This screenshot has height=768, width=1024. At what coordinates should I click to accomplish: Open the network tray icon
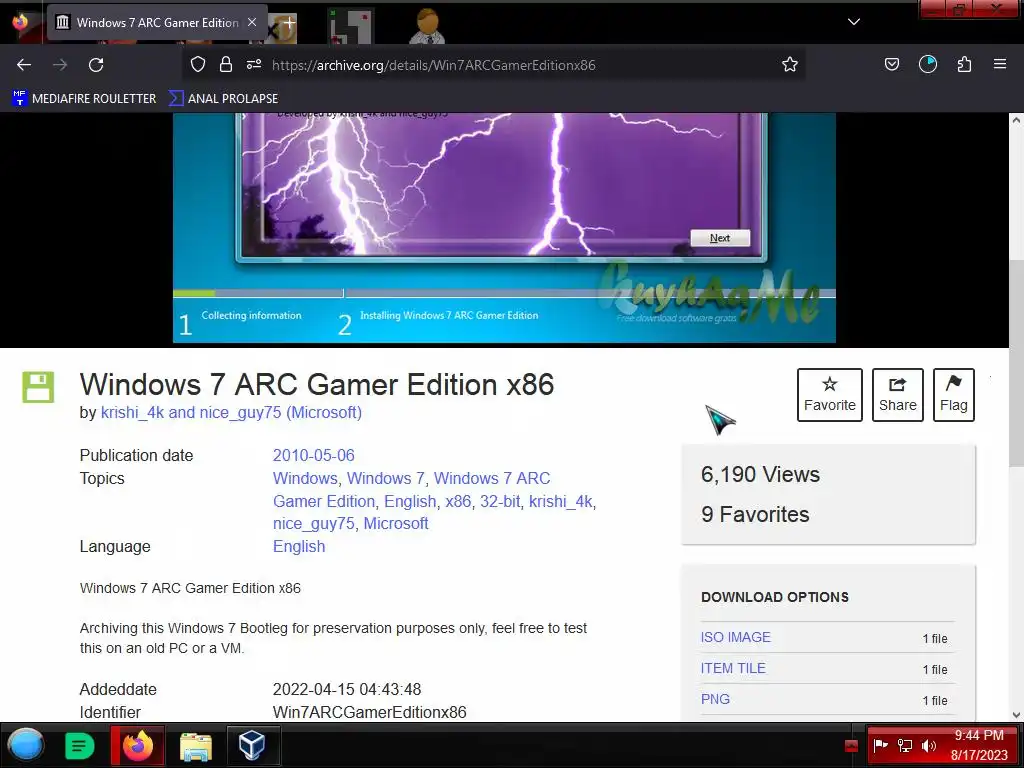point(904,745)
